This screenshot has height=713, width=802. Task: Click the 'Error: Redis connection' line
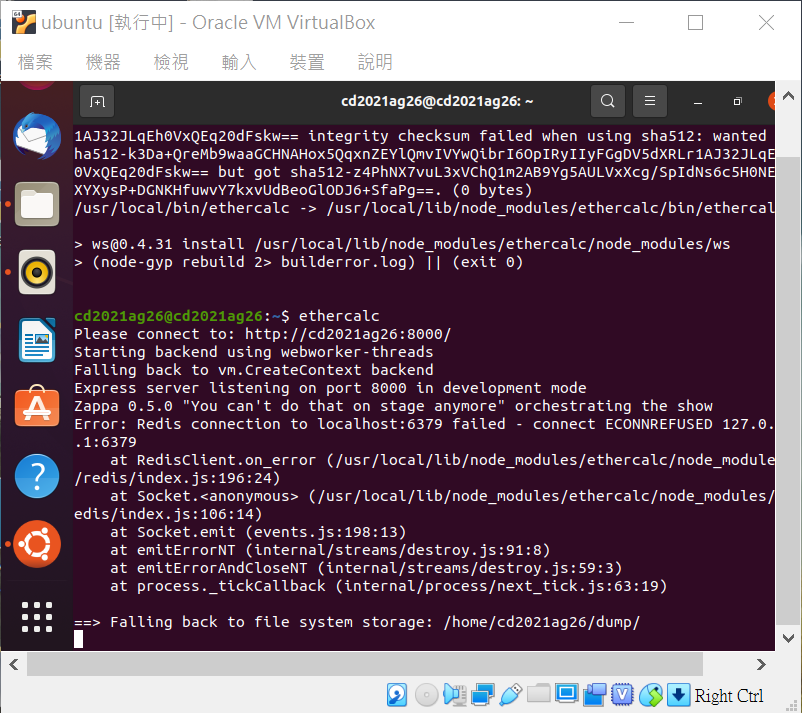click(x=424, y=424)
